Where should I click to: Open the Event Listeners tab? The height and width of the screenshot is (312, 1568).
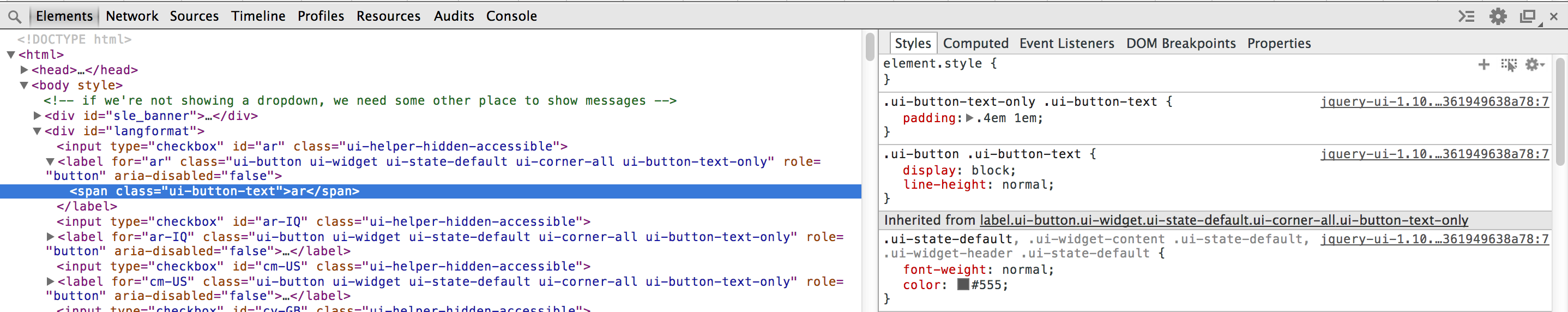tap(1066, 43)
